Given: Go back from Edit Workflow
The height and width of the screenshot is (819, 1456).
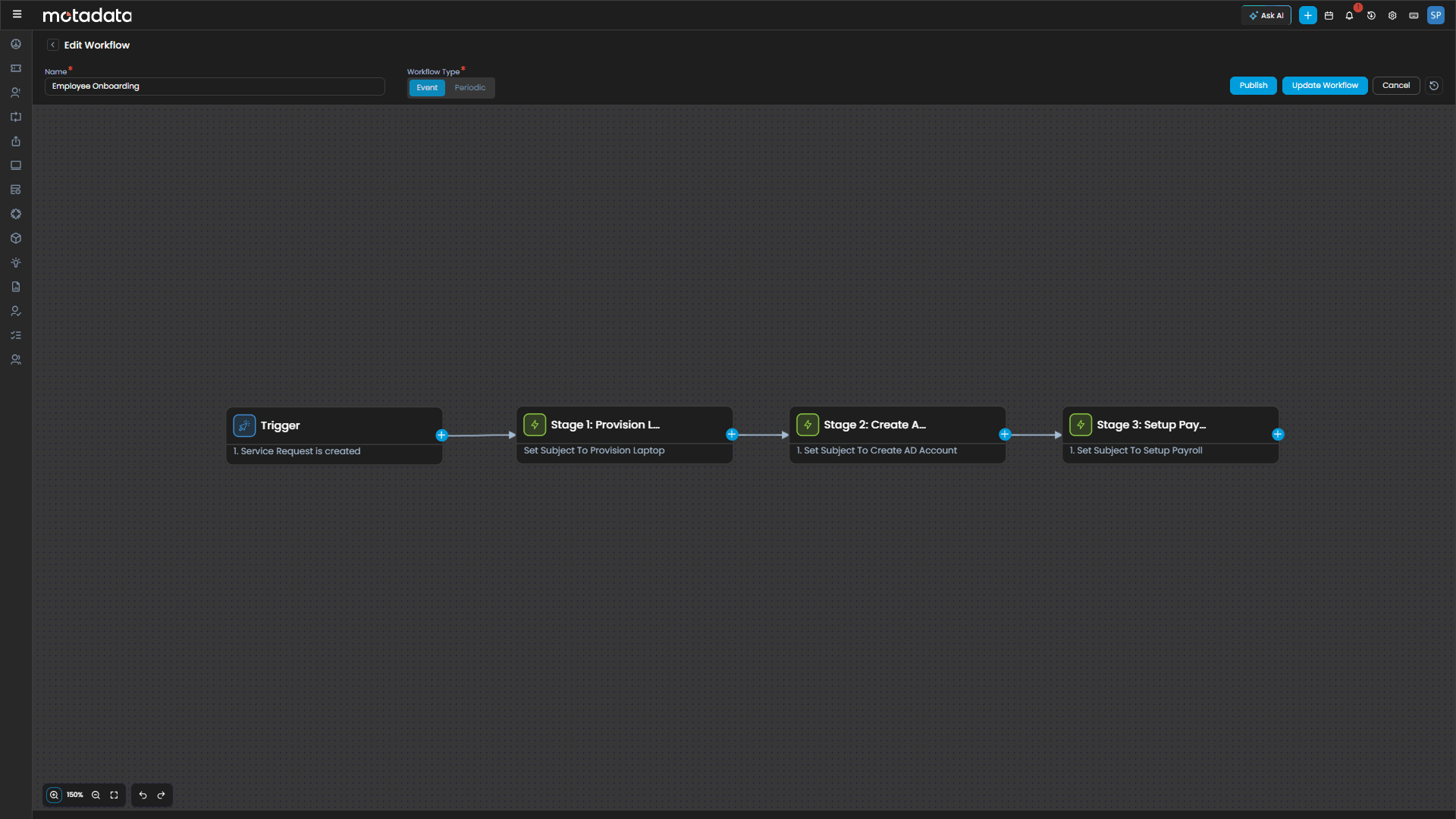Looking at the screenshot, I should tap(52, 45).
